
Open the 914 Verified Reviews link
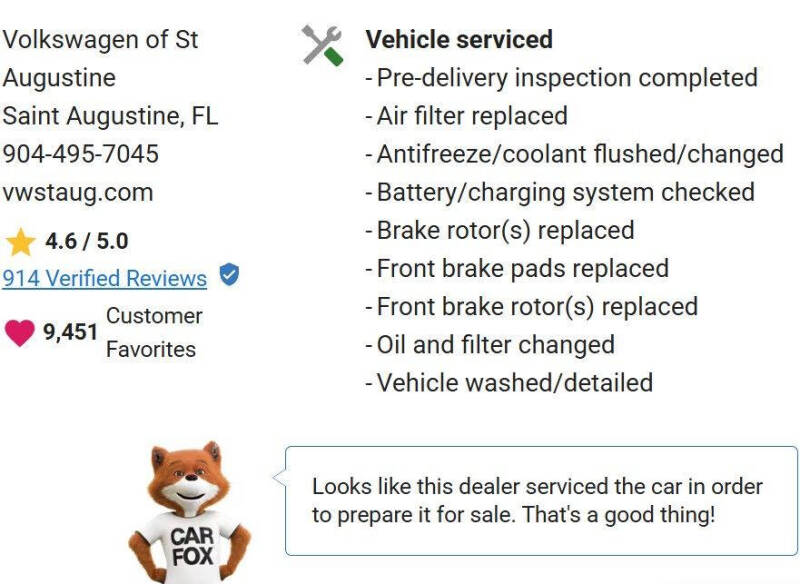(x=105, y=278)
